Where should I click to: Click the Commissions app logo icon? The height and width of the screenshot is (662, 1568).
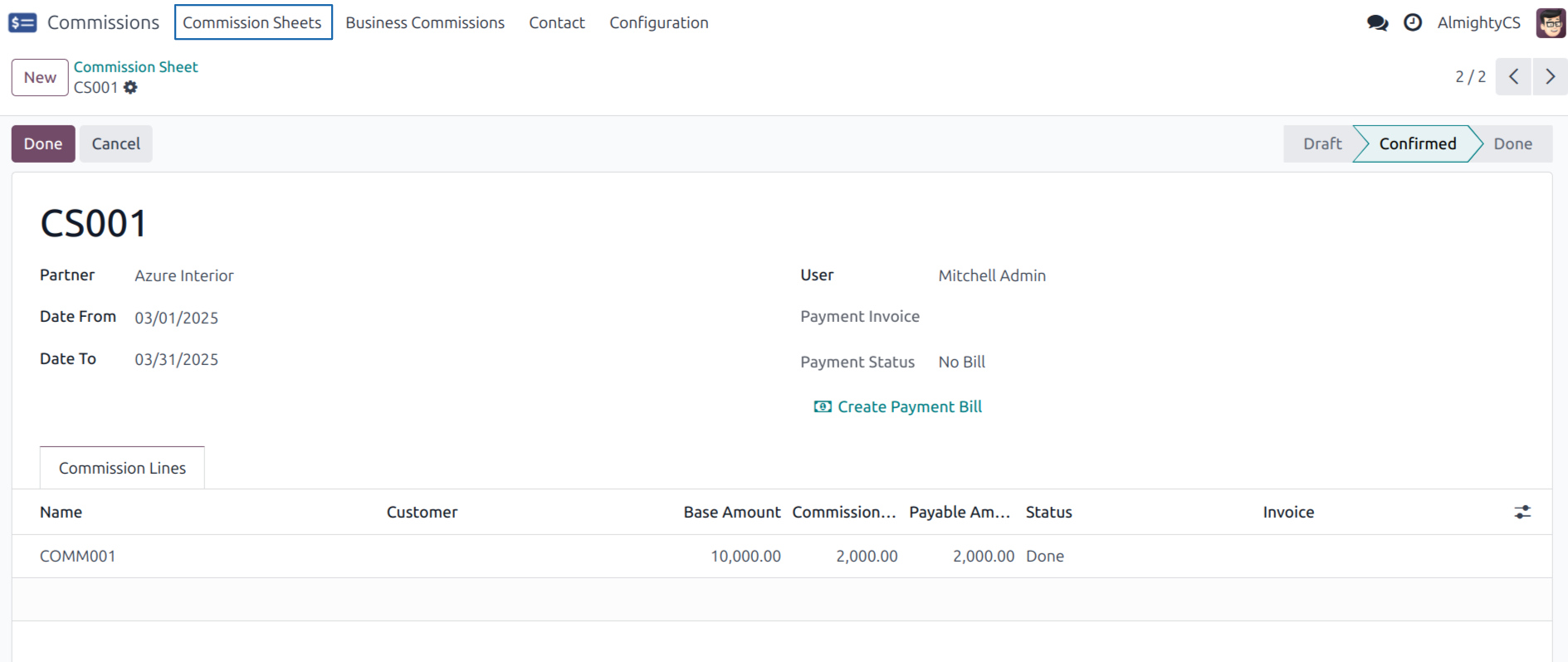coord(22,22)
